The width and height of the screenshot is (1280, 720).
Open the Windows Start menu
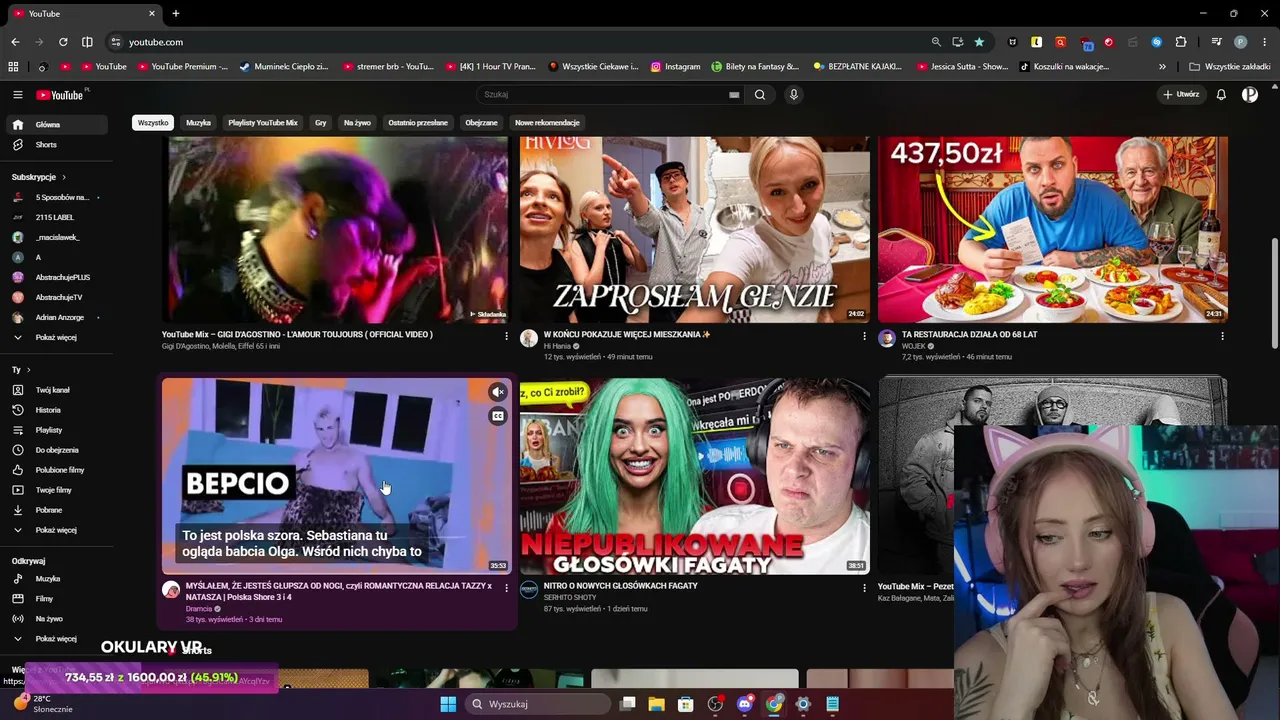click(448, 704)
